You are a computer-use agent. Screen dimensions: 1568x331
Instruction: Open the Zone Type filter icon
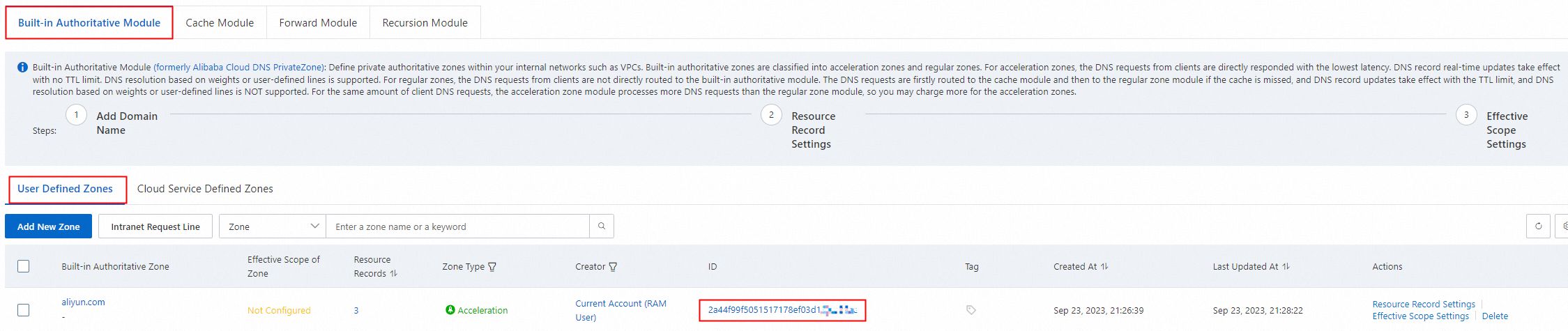492,267
